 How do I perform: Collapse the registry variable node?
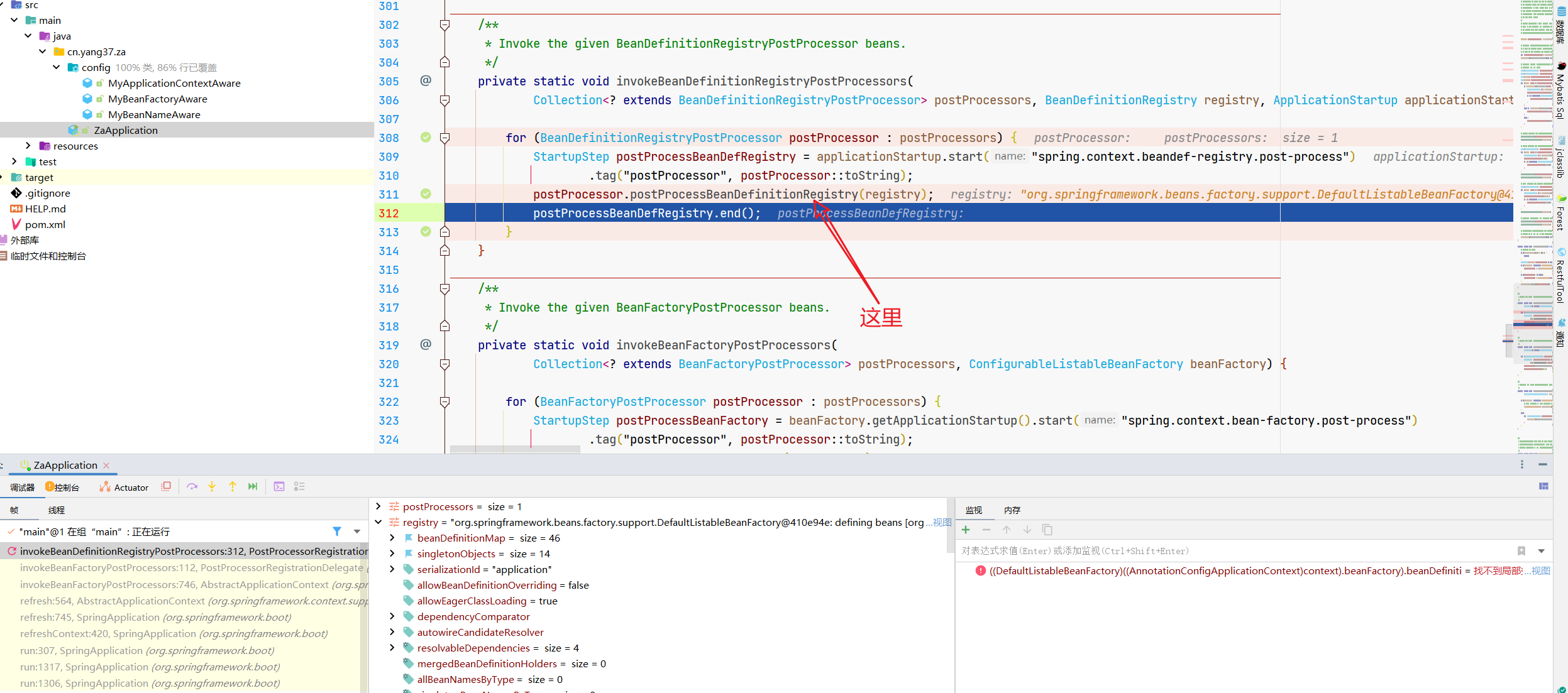[x=378, y=522]
